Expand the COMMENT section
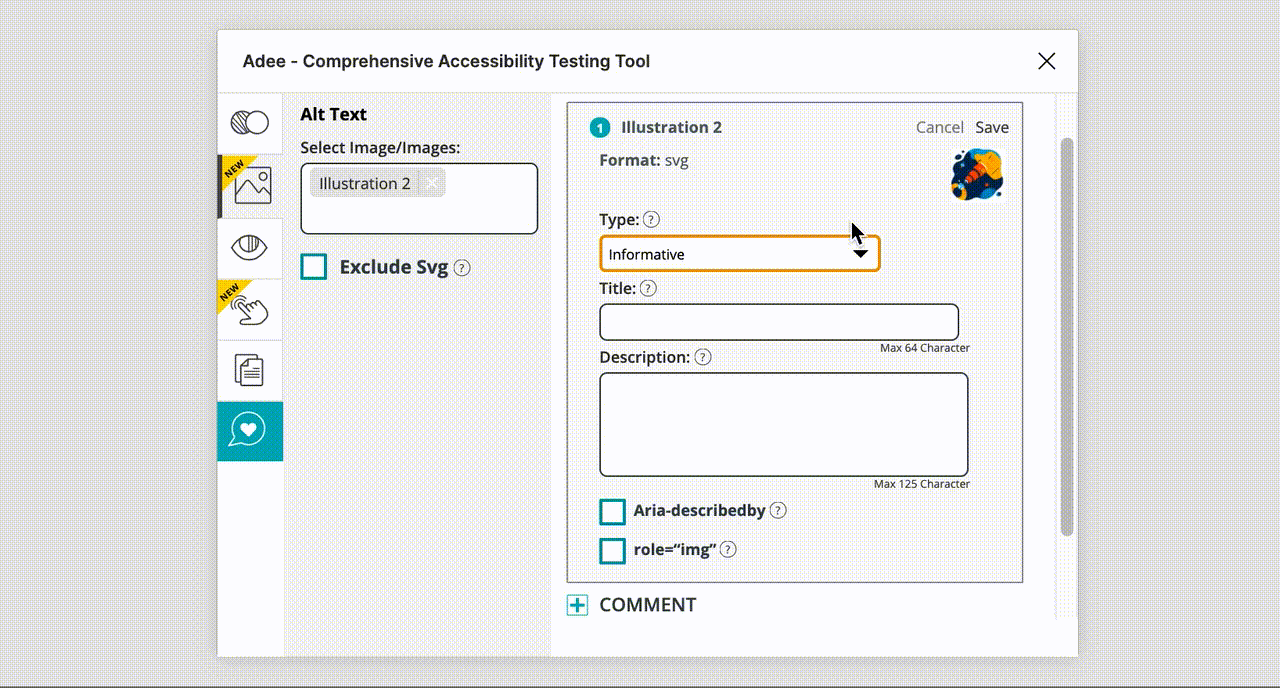This screenshot has width=1280, height=688. click(x=578, y=605)
